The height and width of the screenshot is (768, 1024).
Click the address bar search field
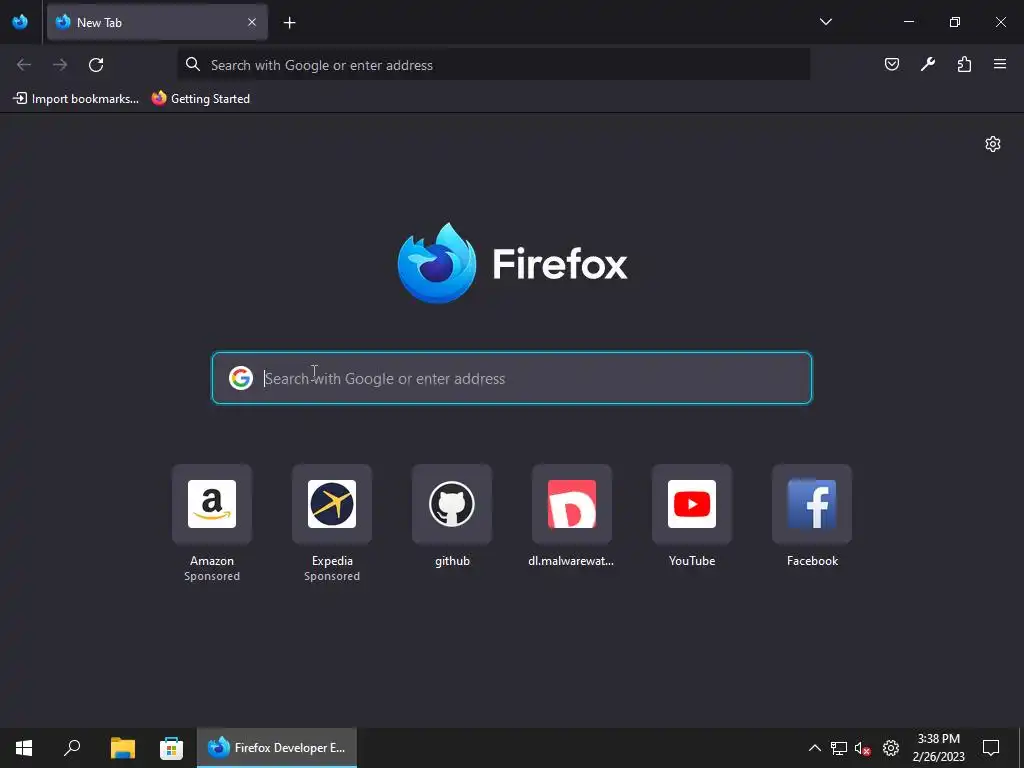tap(494, 65)
